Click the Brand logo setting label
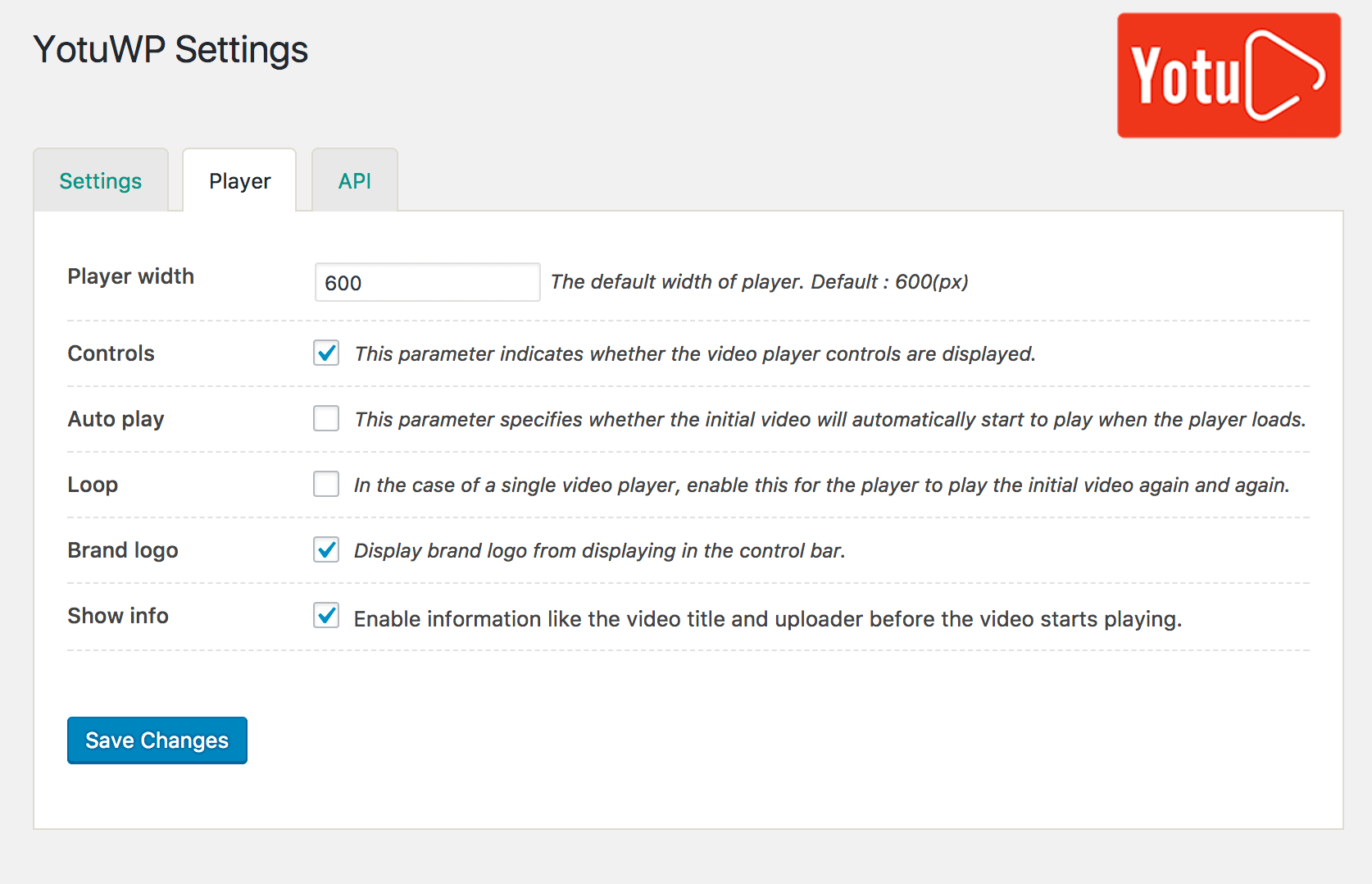The height and width of the screenshot is (884, 1372). 123,550
